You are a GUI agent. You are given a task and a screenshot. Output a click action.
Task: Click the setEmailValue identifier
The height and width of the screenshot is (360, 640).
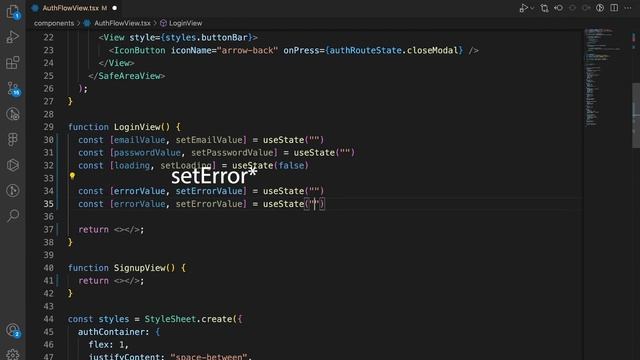(x=209, y=140)
